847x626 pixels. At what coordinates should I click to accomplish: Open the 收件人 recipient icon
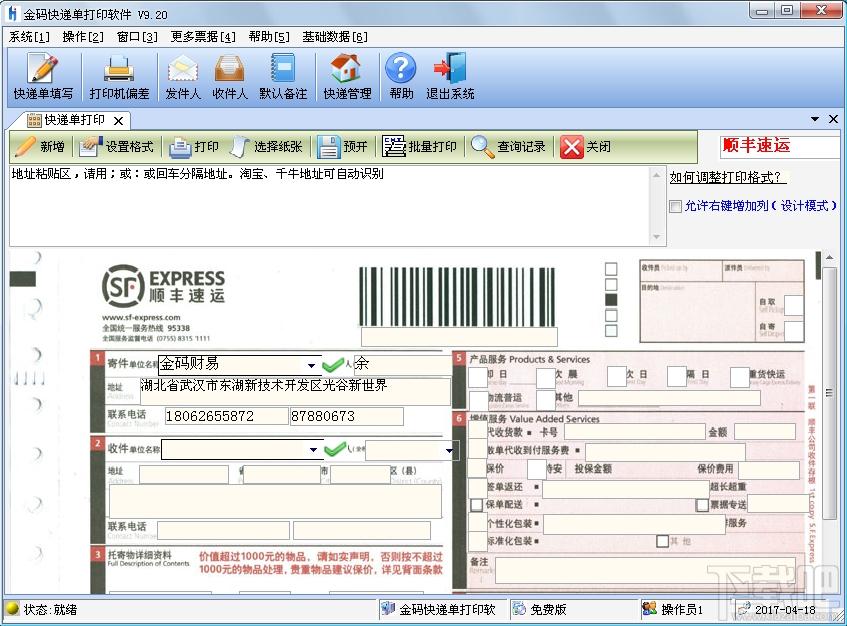(x=230, y=77)
